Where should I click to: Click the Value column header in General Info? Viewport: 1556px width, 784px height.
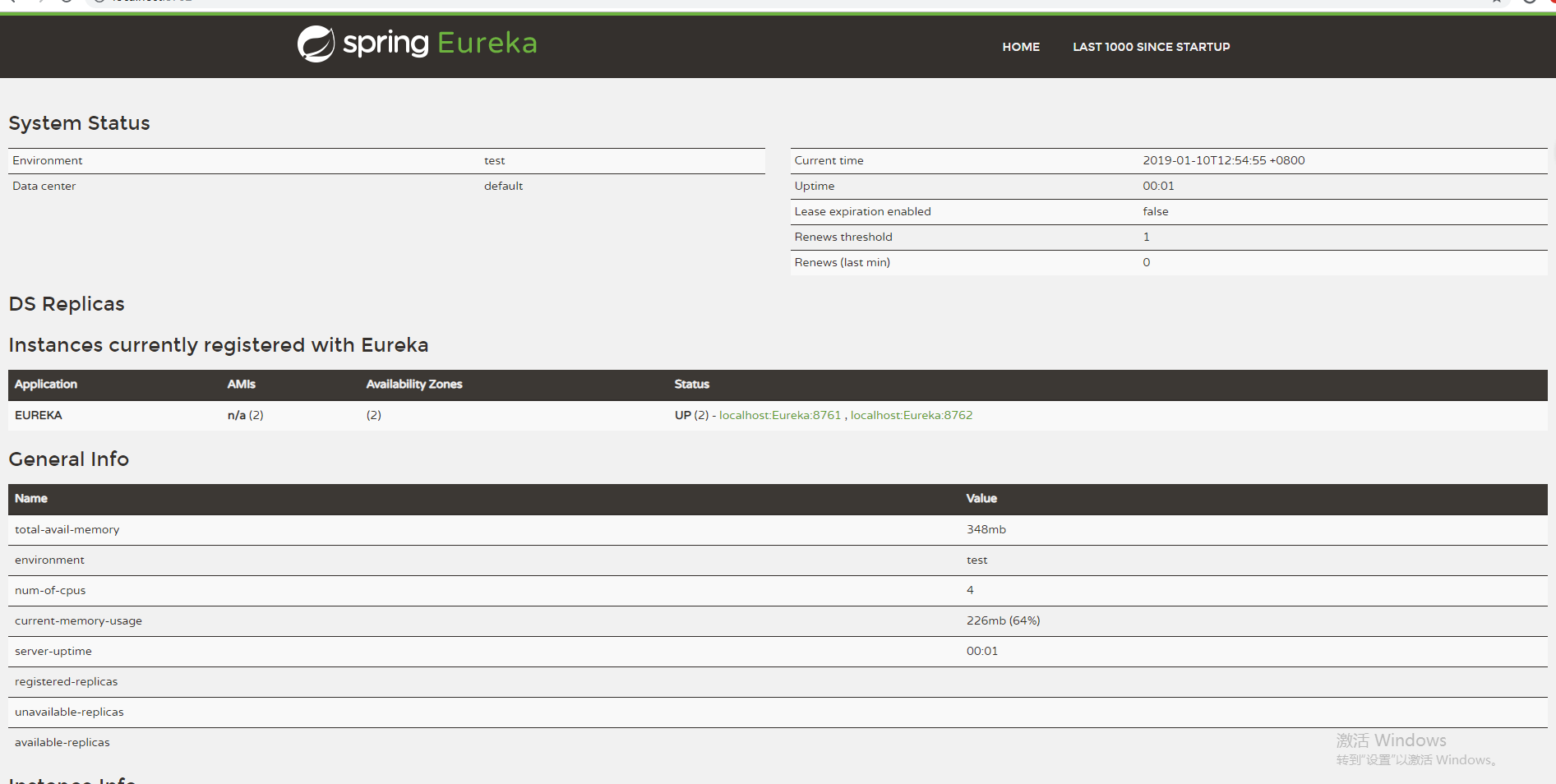tap(981, 498)
